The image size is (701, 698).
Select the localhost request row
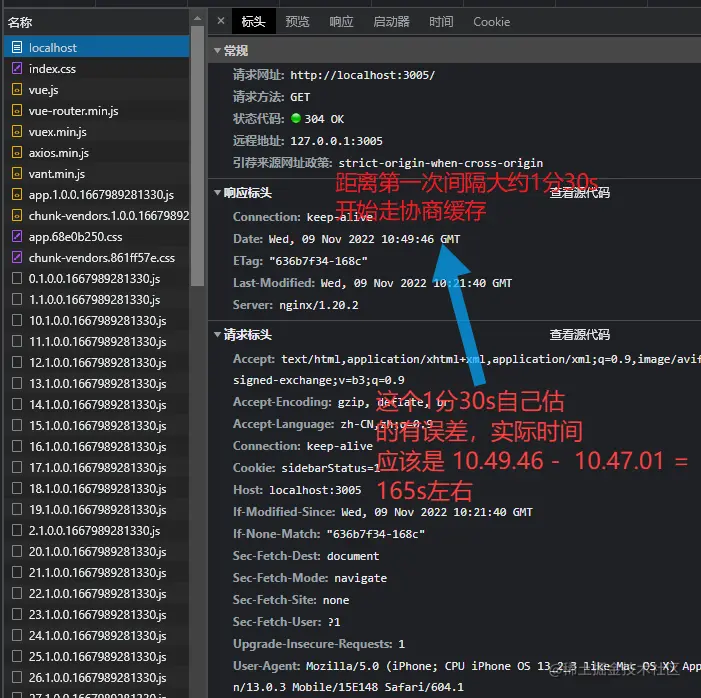(97, 47)
